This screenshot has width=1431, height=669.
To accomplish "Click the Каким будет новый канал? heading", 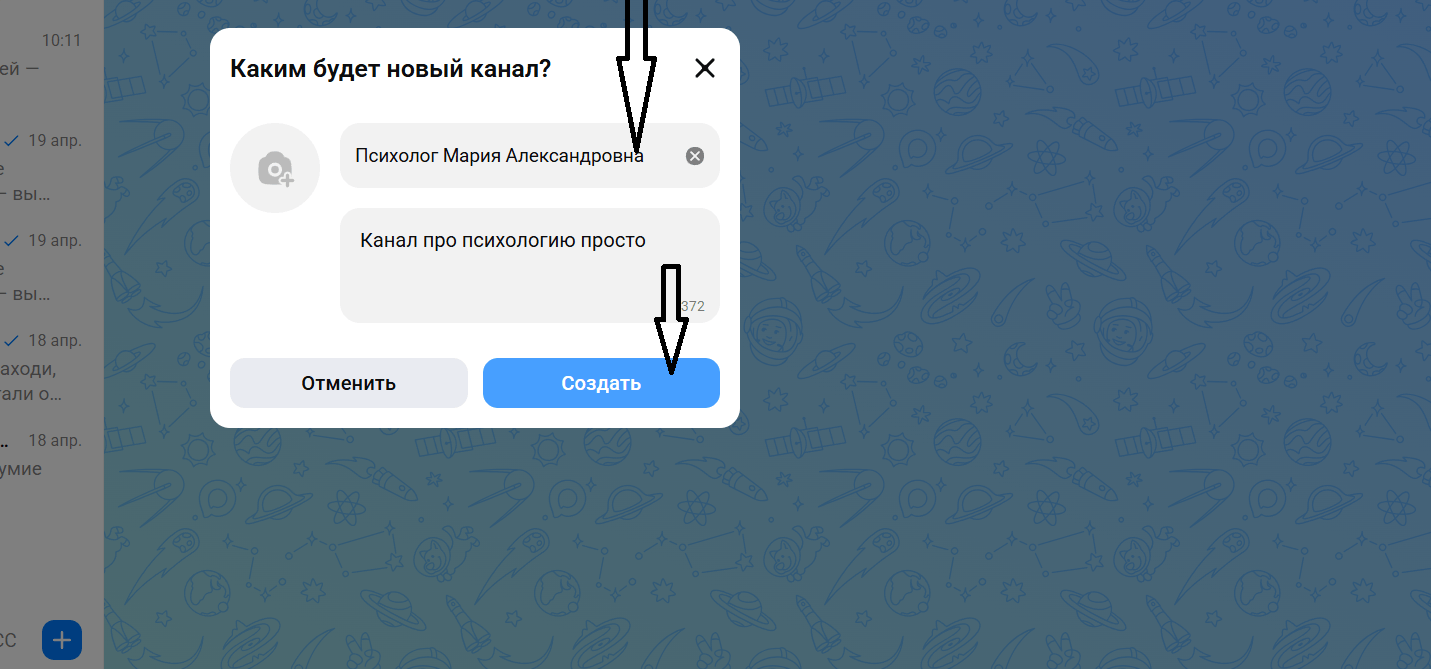I will coord(390,69).
